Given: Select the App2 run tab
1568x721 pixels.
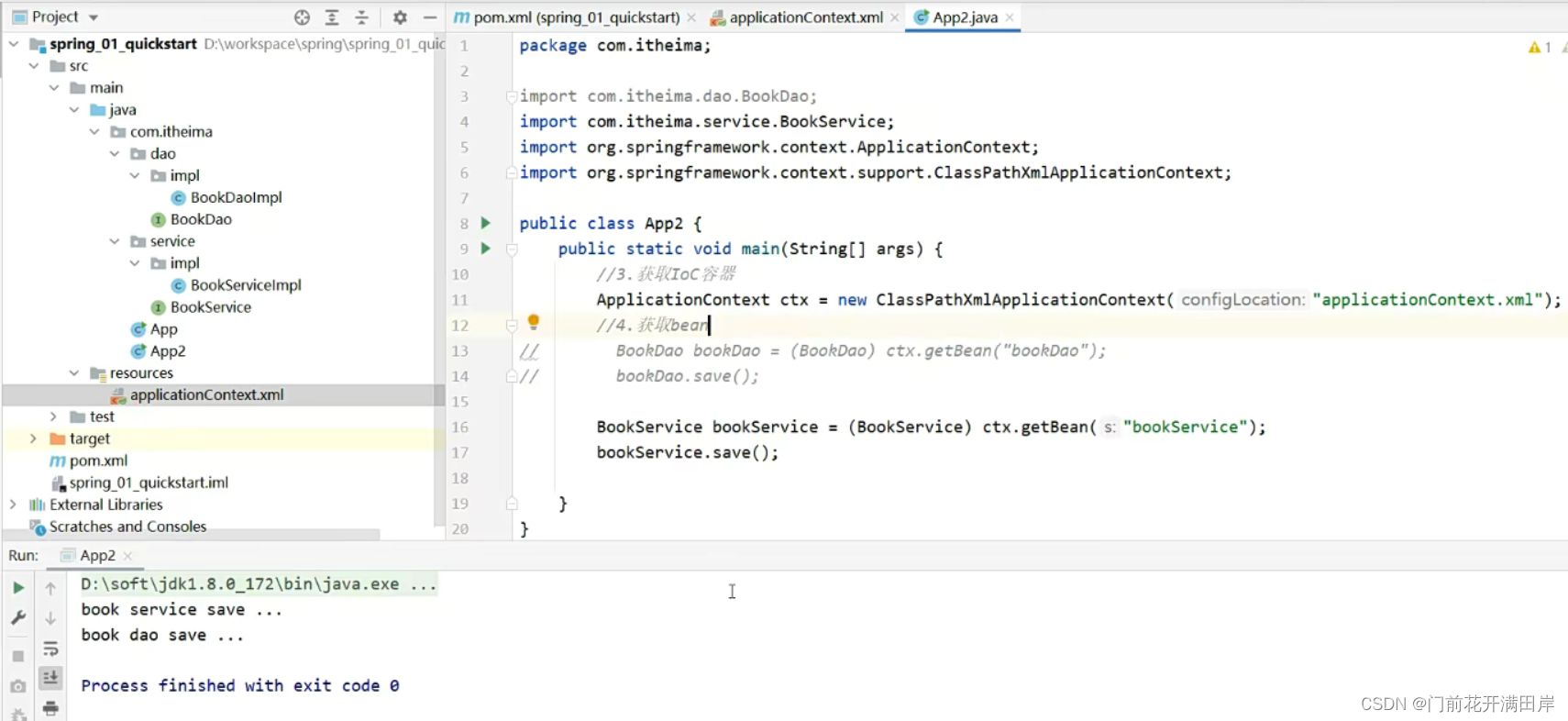Looking at the screenshot, I should (97, 555).
